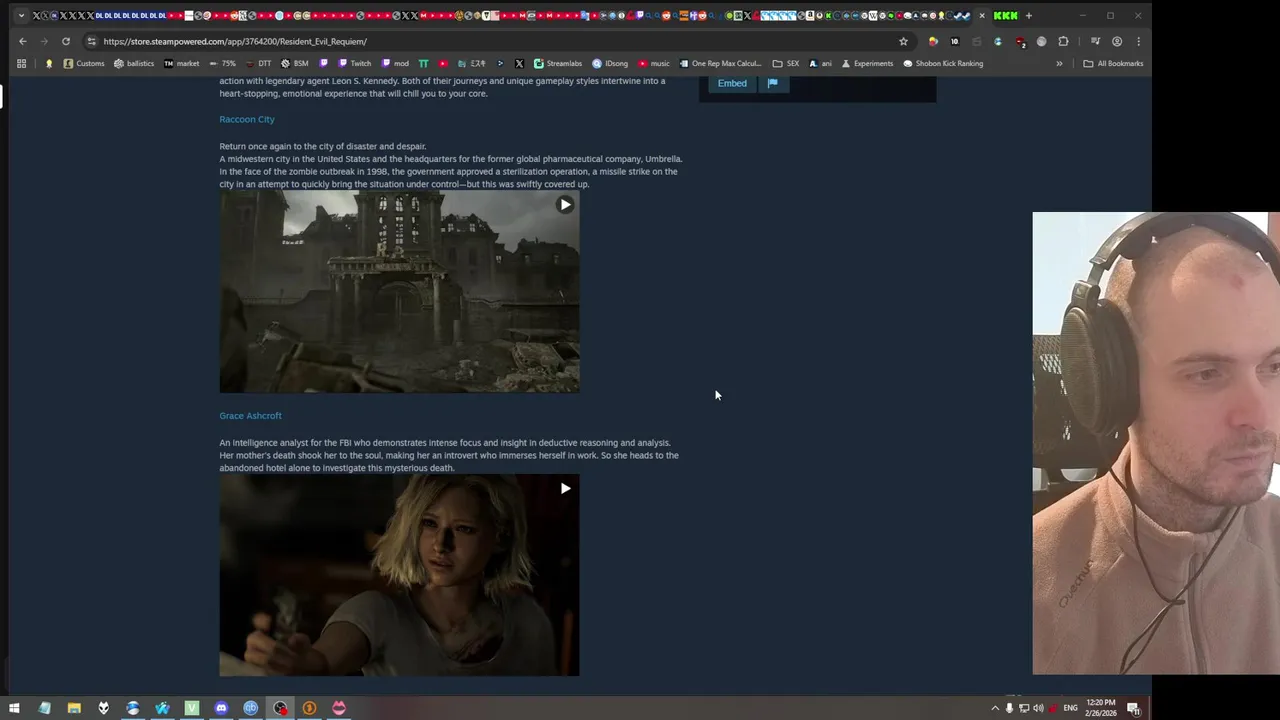
Task: Click the Grace Ashcroft heading
Action: point(250,415)
